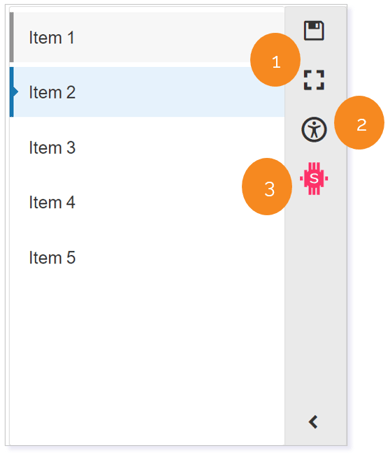Open Item 4 in the list
Viewport: 390px width, 457px height.
point(52,202)
